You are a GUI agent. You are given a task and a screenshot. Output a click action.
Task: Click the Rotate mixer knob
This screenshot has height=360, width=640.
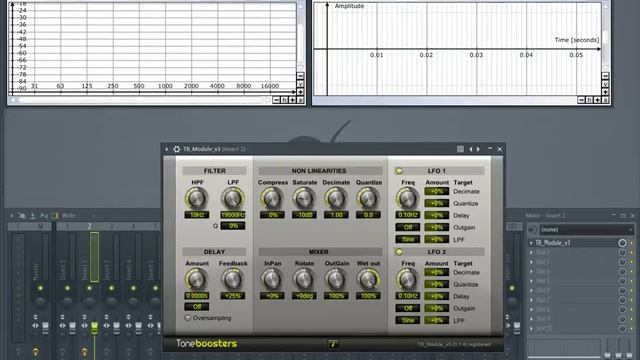pos(304,280)
